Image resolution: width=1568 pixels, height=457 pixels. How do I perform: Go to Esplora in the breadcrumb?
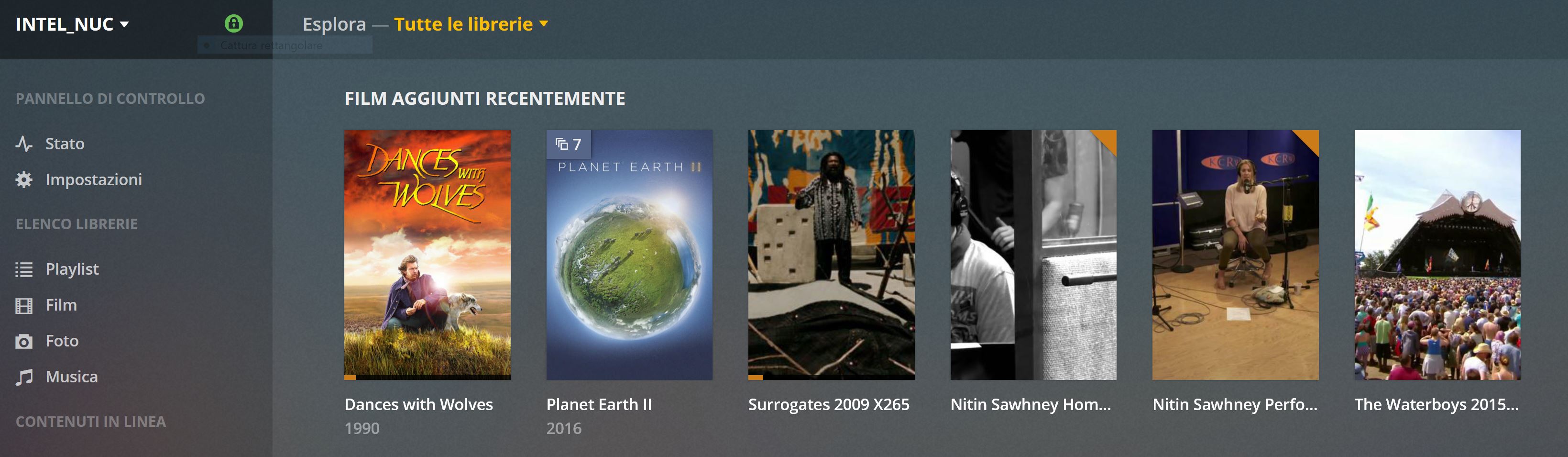(x=334, y=24)
